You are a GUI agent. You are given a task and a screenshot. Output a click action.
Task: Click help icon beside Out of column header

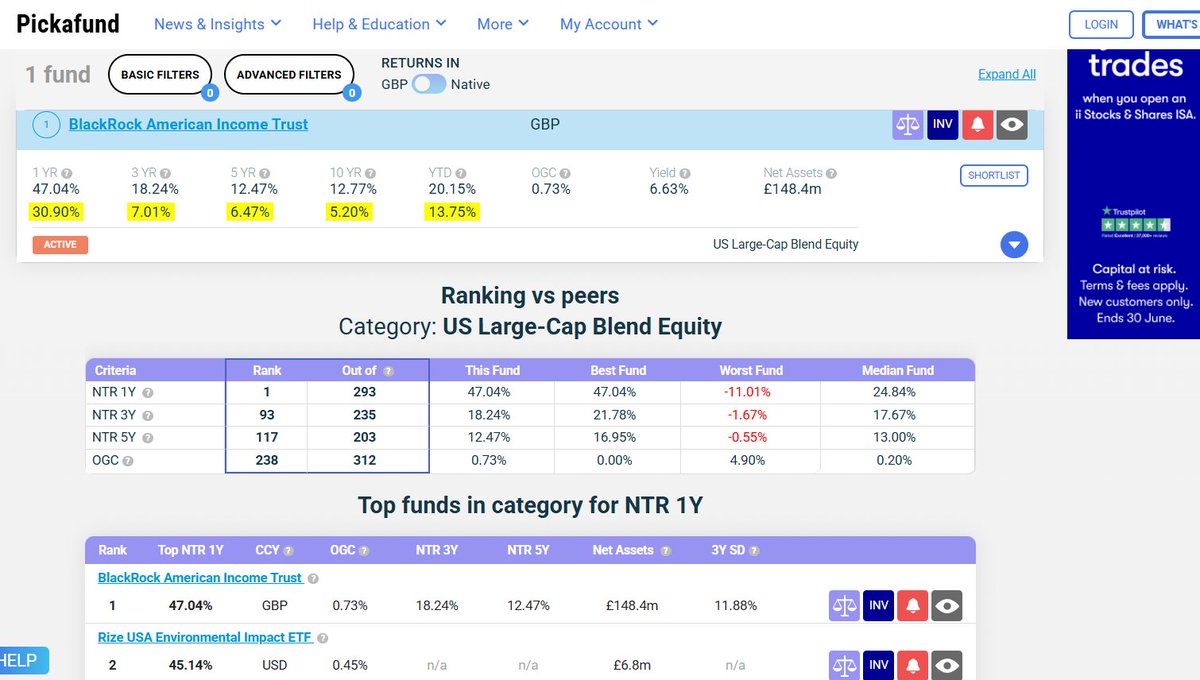point(389,371)
